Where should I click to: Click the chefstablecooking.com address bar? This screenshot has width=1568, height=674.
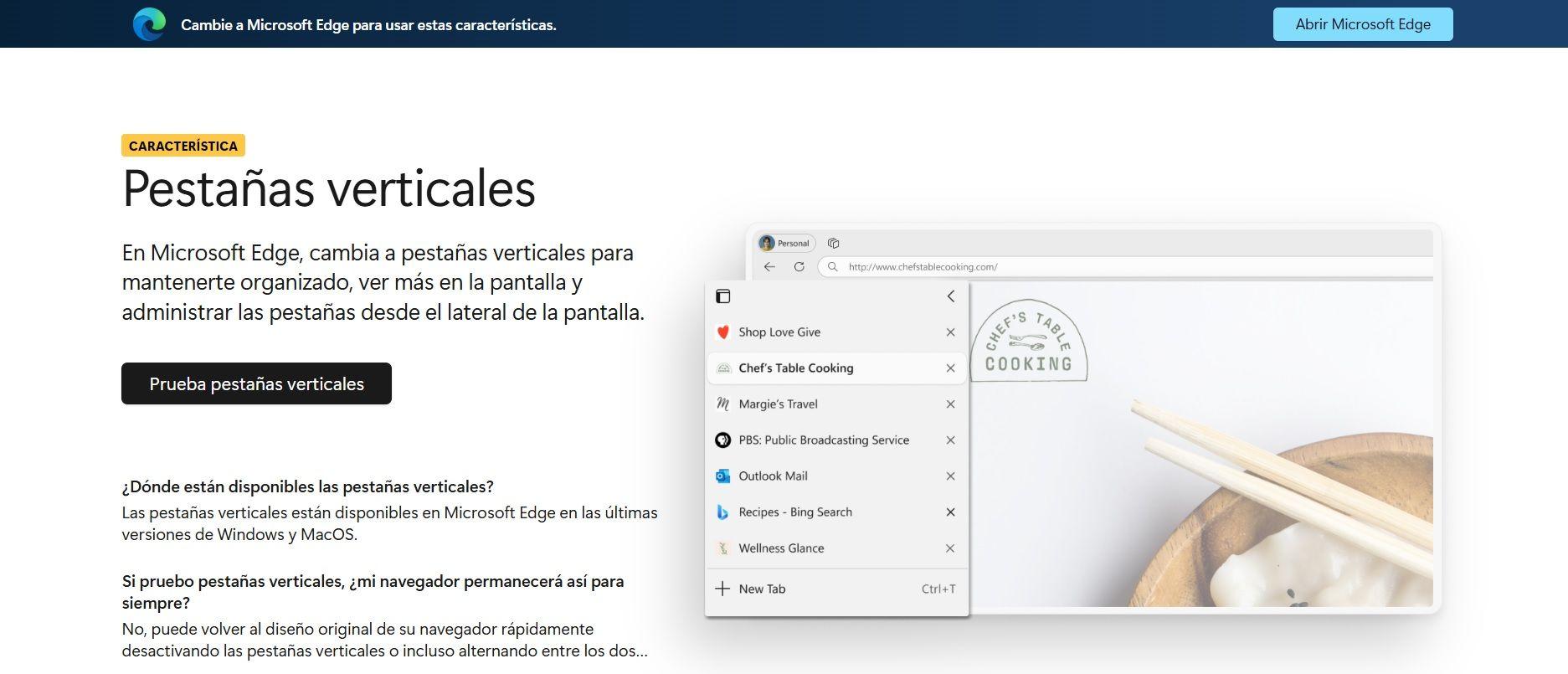click(1125, 267)
